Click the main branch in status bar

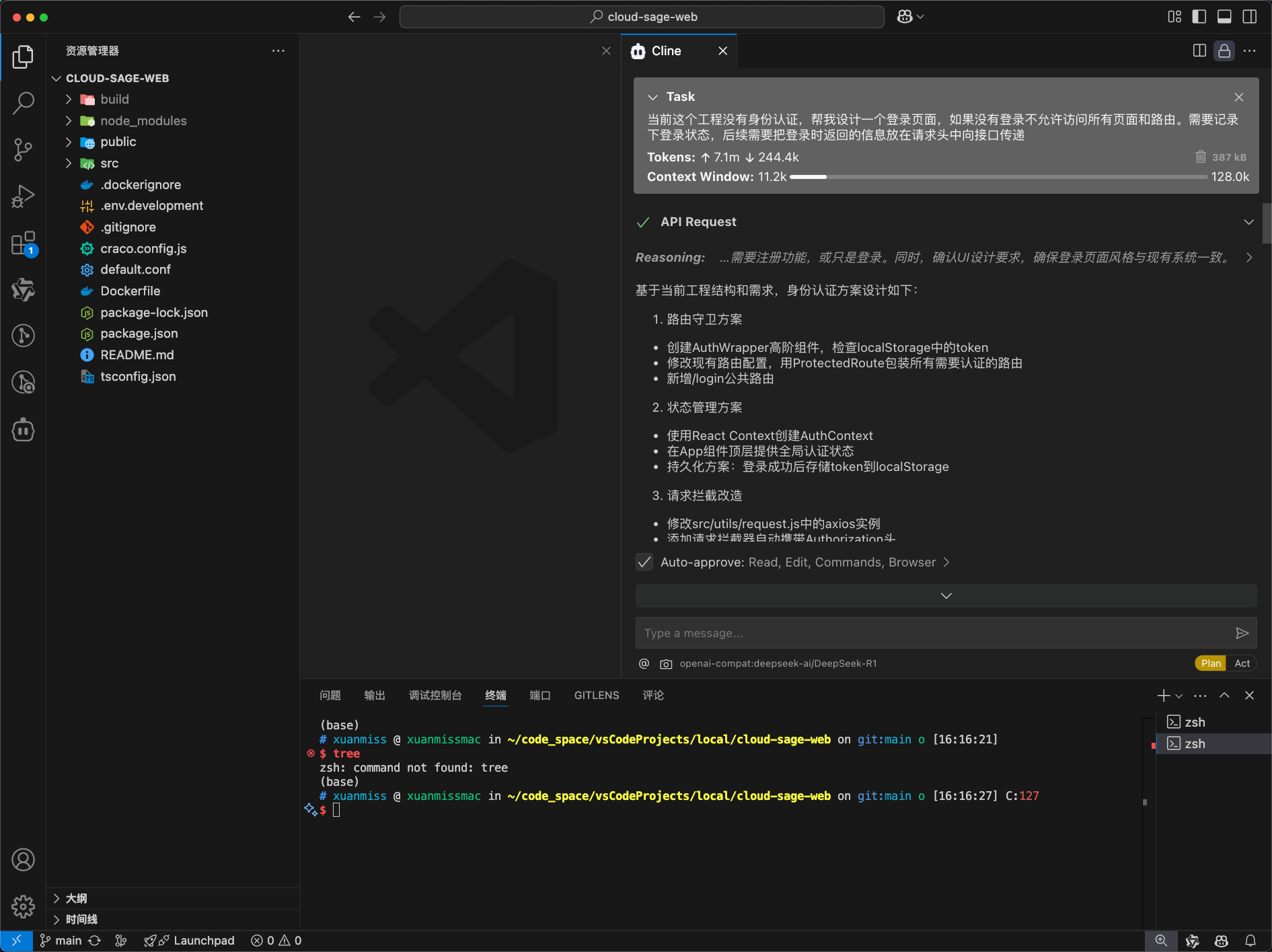[x=61, y=941]
